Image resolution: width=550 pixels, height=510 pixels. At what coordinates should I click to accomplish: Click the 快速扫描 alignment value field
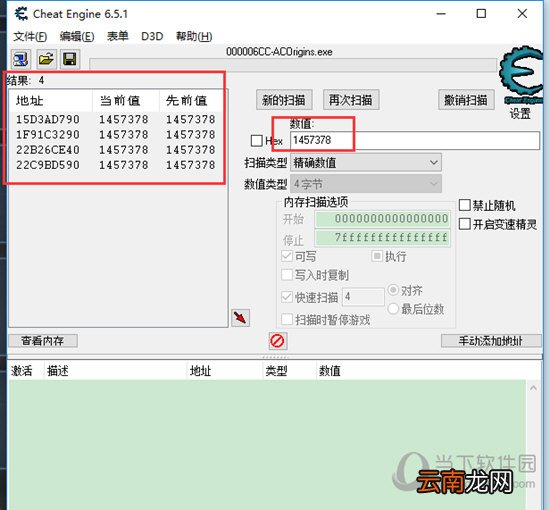(x=363, y=297)
